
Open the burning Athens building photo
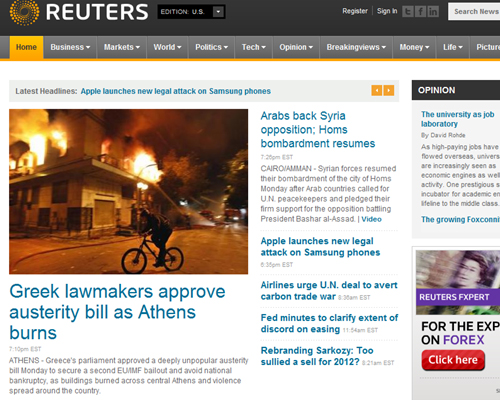pos(129,192)
